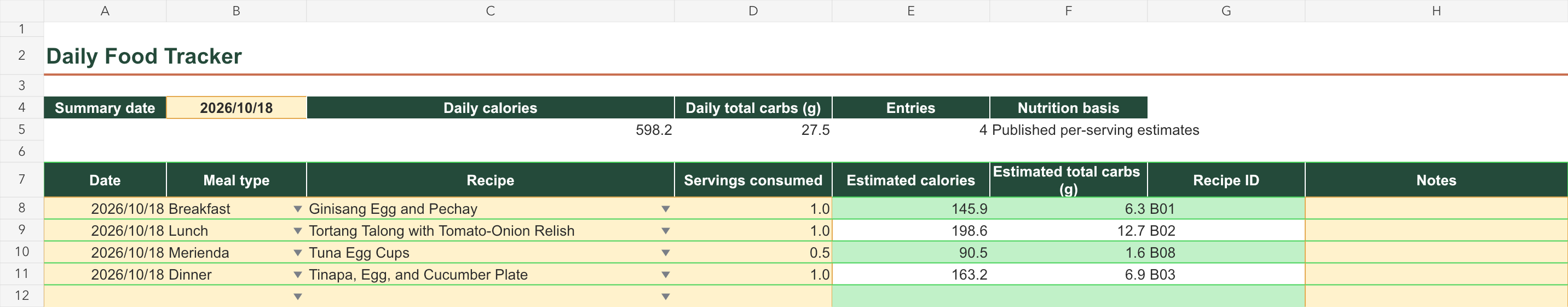Select column C header
The height and width of the screenshot is (307, 1568).
[490, 11]
